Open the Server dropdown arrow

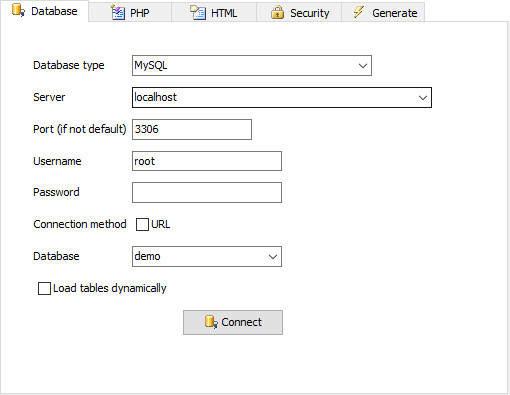click(423, 98)
